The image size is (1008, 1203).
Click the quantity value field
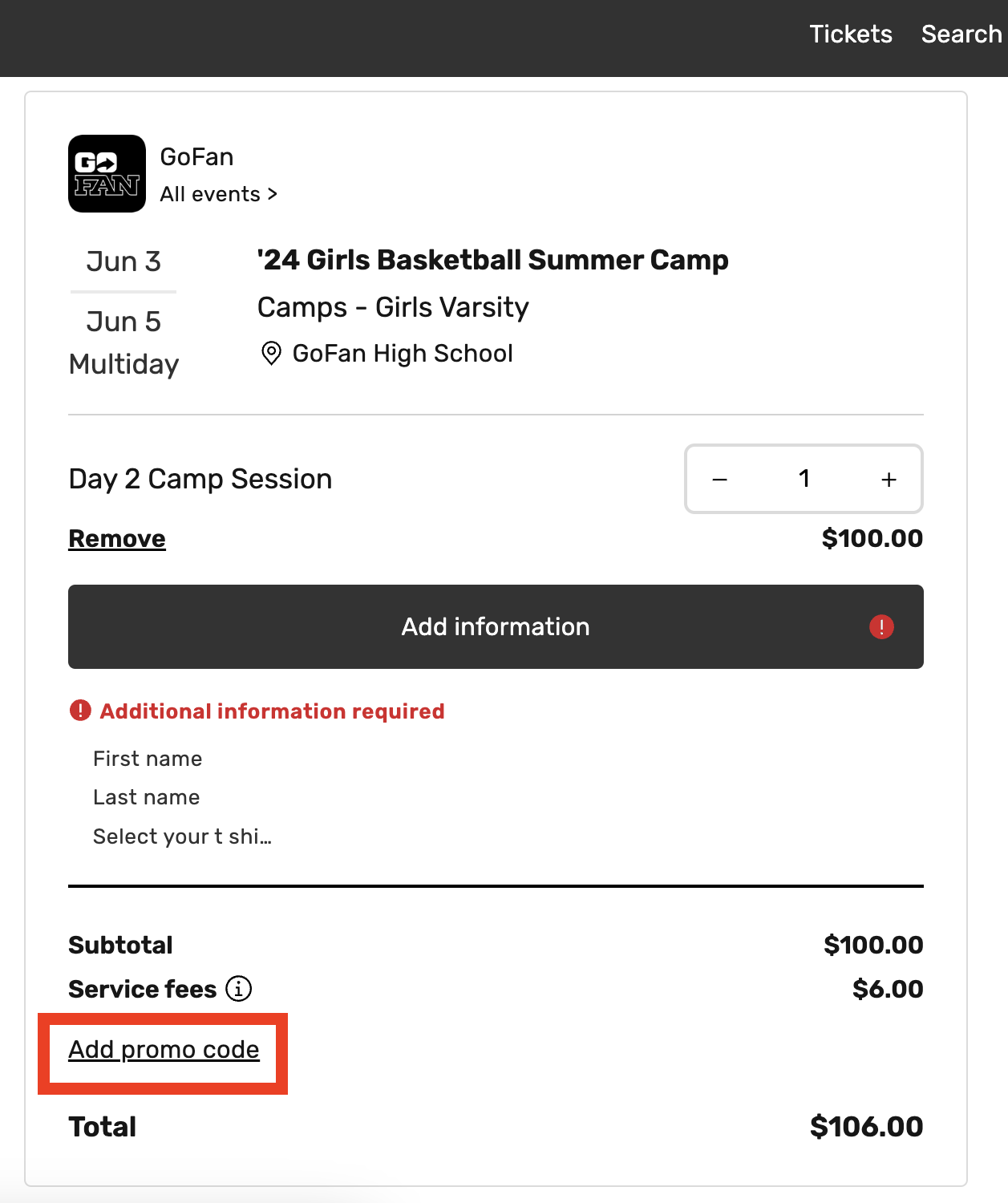(x=804, y=479)
